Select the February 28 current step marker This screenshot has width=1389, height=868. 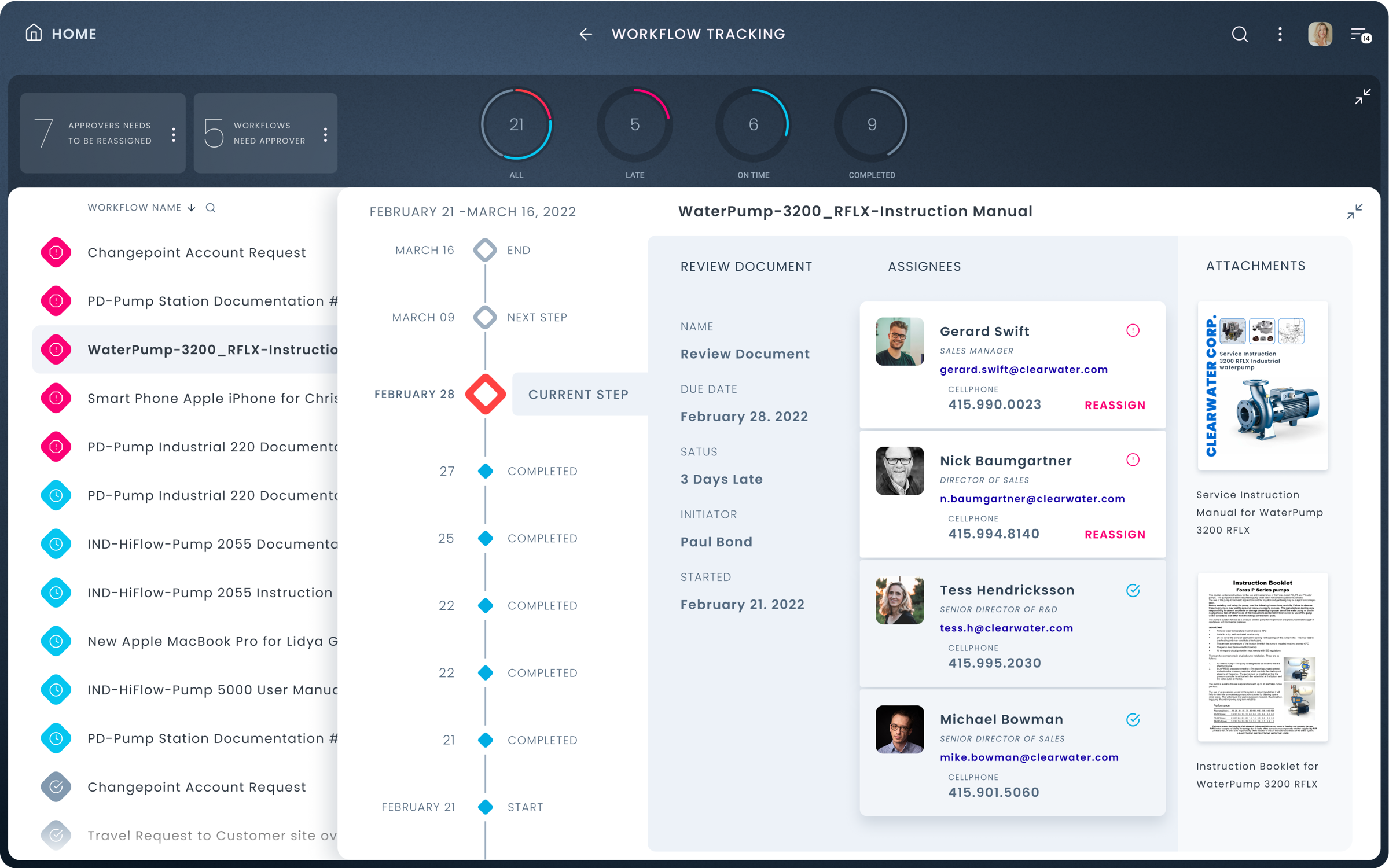click(485, 394)
